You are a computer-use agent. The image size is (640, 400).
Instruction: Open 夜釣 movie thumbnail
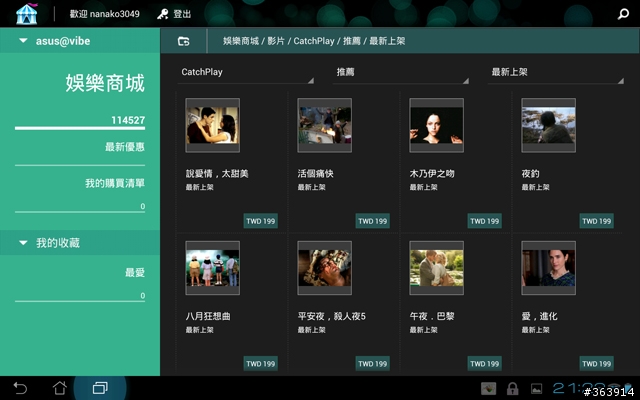549,125
